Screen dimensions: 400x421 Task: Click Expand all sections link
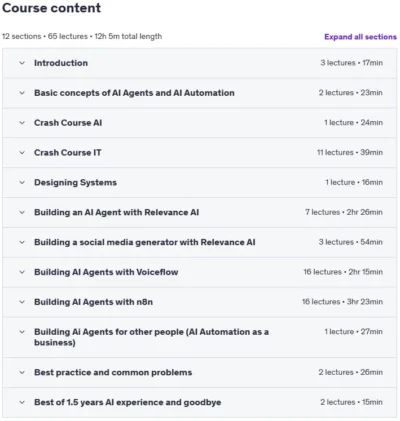(360, 37)
